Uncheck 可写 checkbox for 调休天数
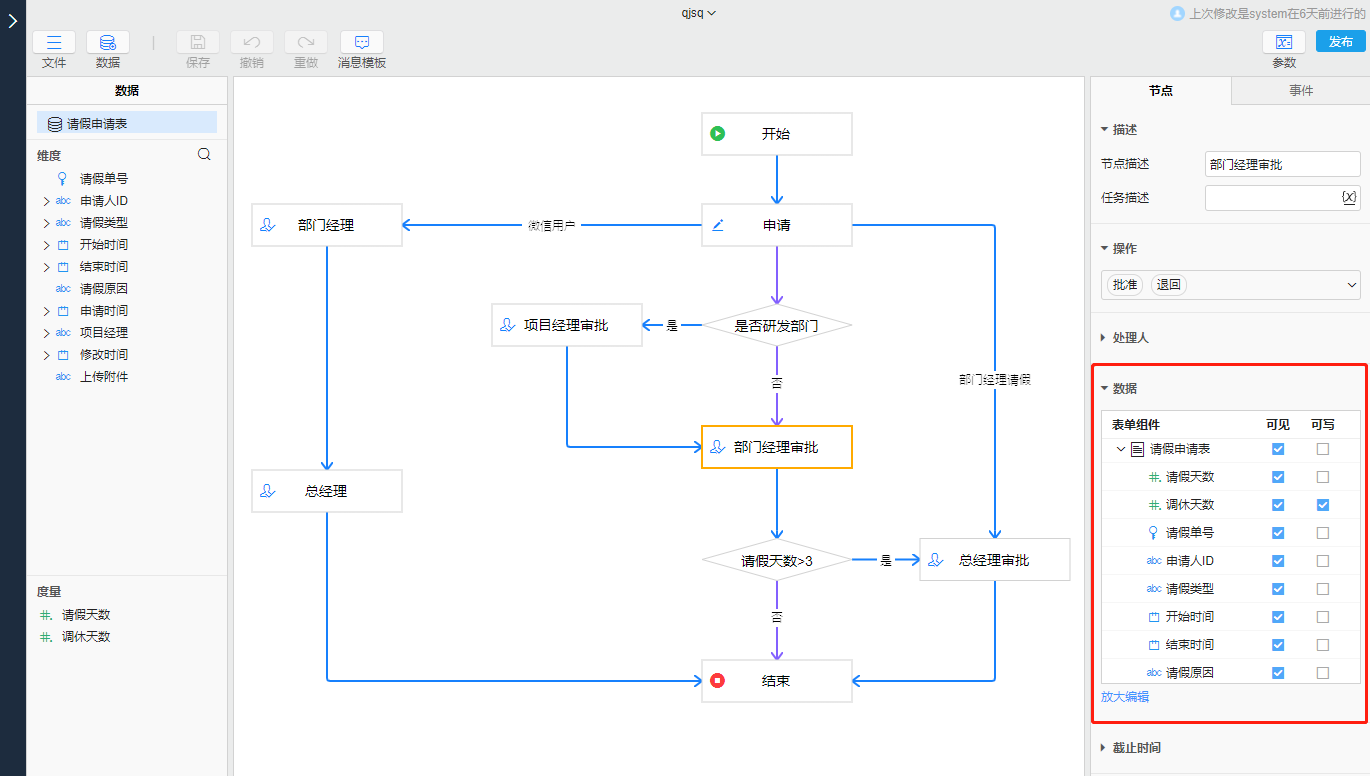This screenshot has height=776, width=1370. point(1323,505)
